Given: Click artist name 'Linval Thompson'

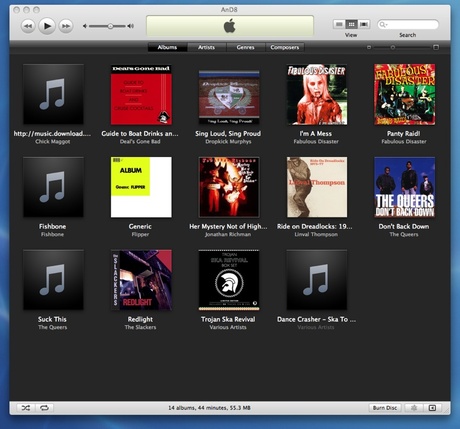Looking at the screenshot, I should pos(316,234).
